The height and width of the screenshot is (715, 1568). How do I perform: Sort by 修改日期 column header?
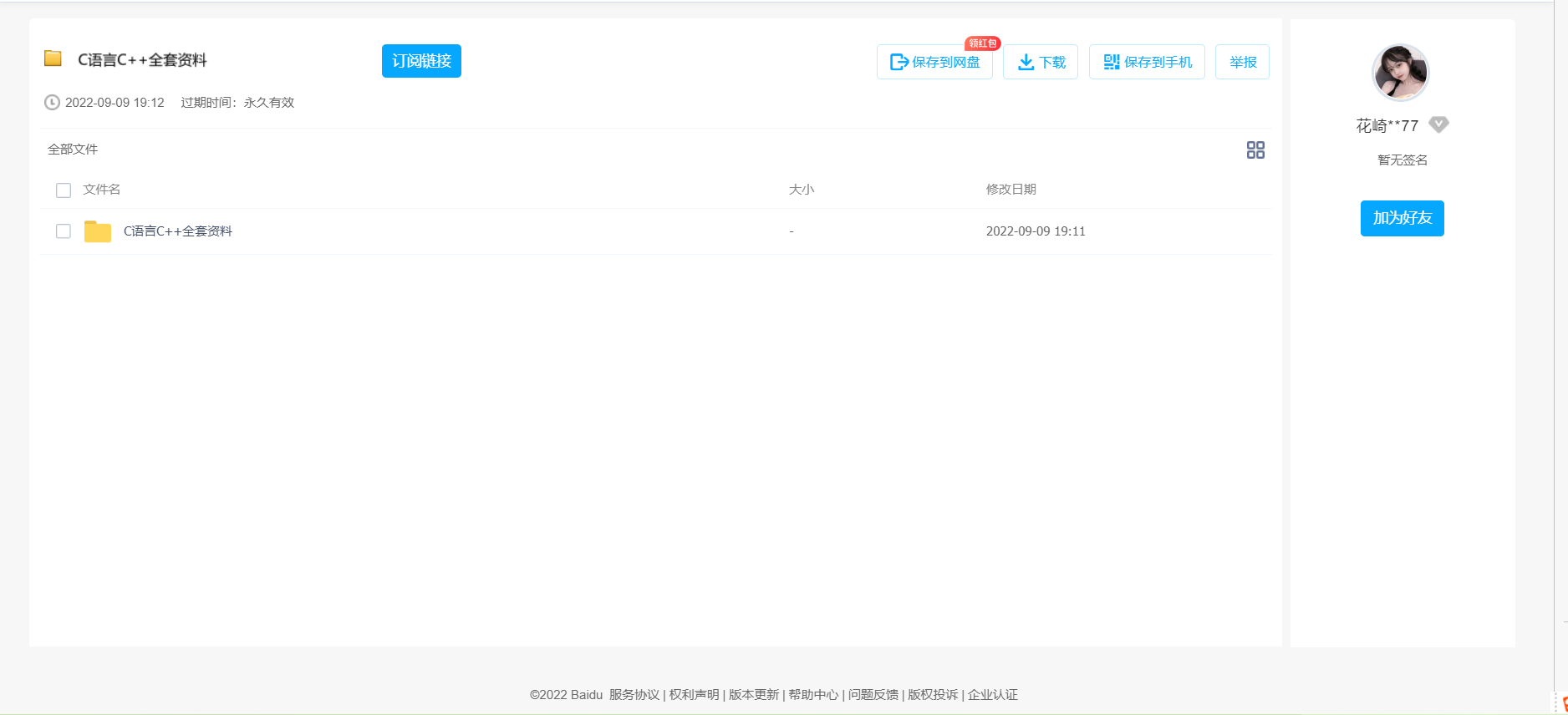(1011, 190)
